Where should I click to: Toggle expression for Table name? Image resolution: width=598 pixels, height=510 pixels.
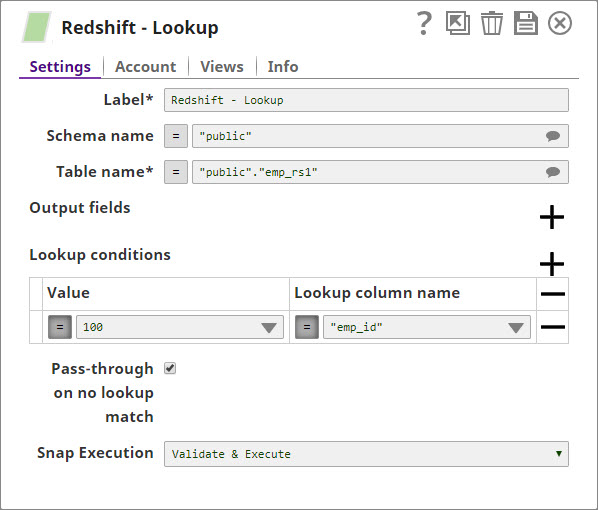click(x=176, y=172)
